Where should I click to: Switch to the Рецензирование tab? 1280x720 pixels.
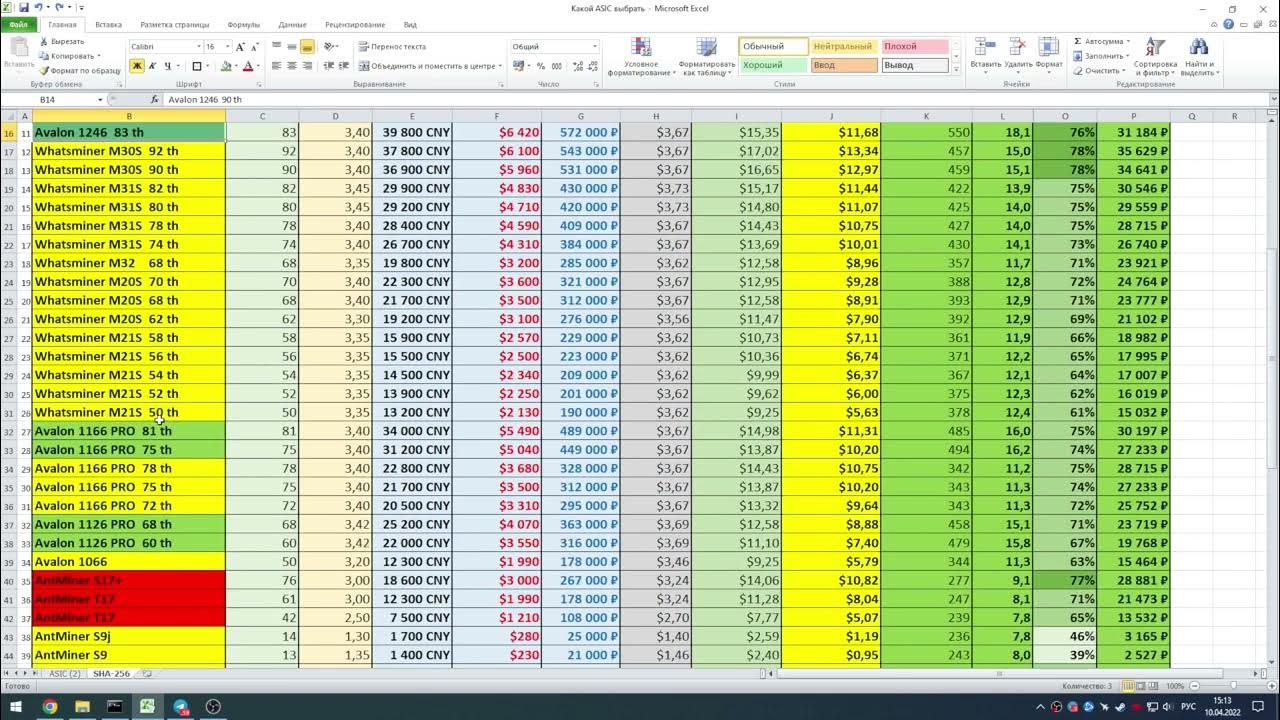(x=355, y=24)
